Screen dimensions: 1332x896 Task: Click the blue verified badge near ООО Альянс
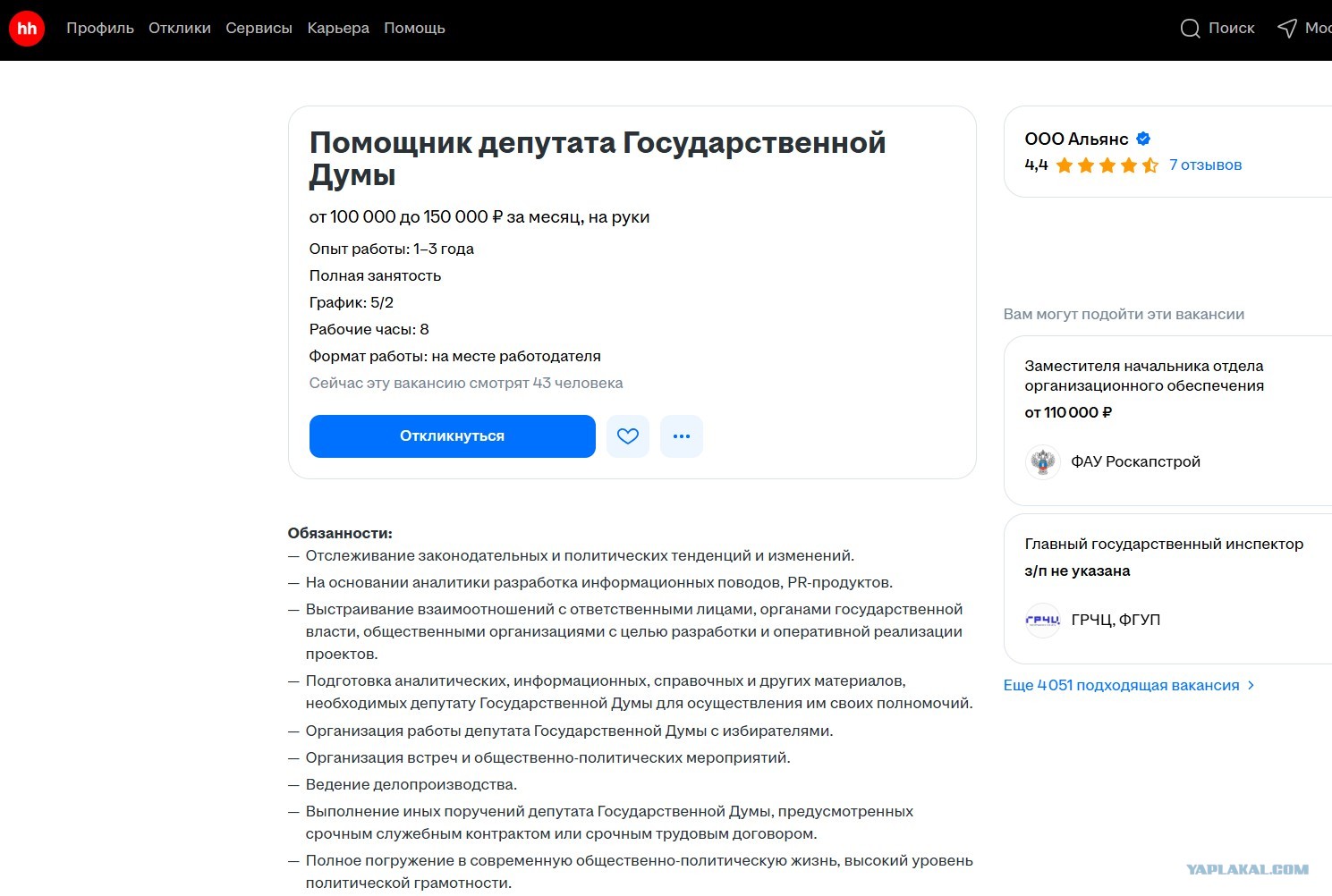(1143, 139)
